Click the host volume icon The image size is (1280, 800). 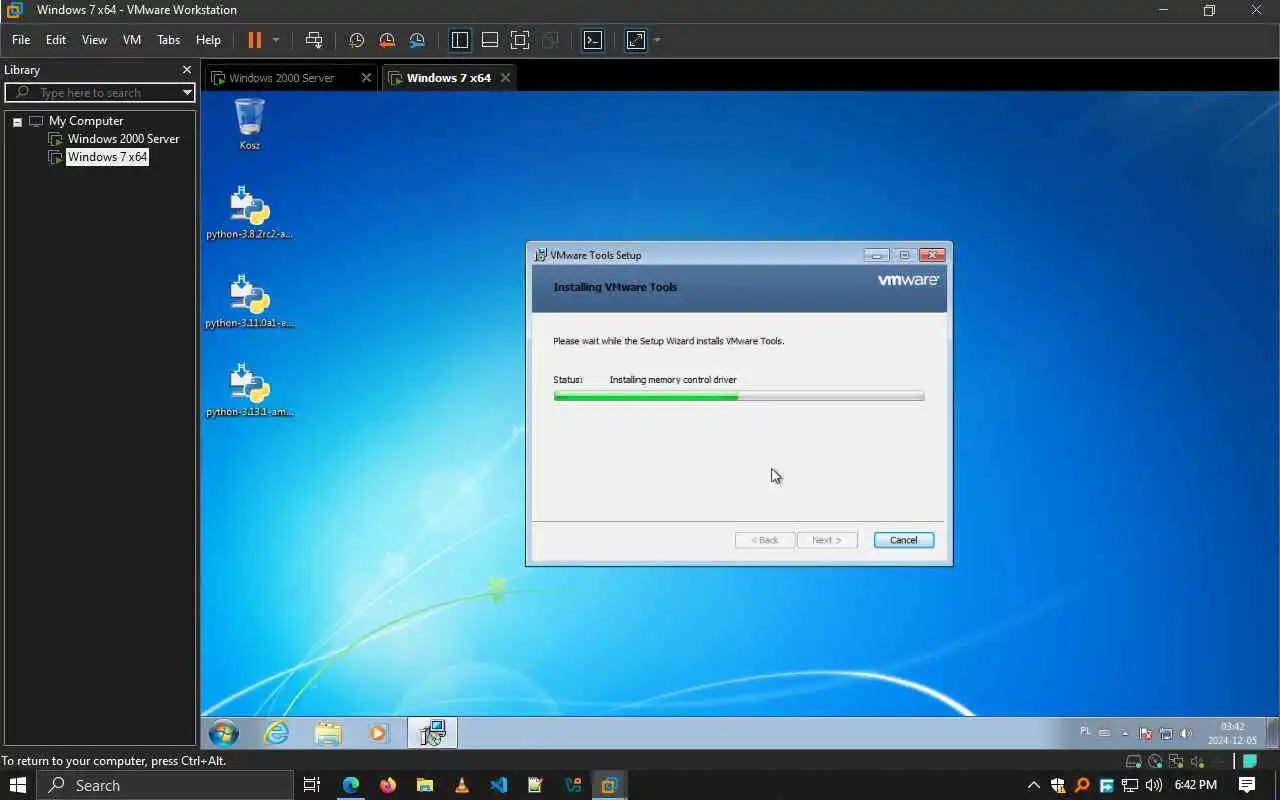[1154, 785]
